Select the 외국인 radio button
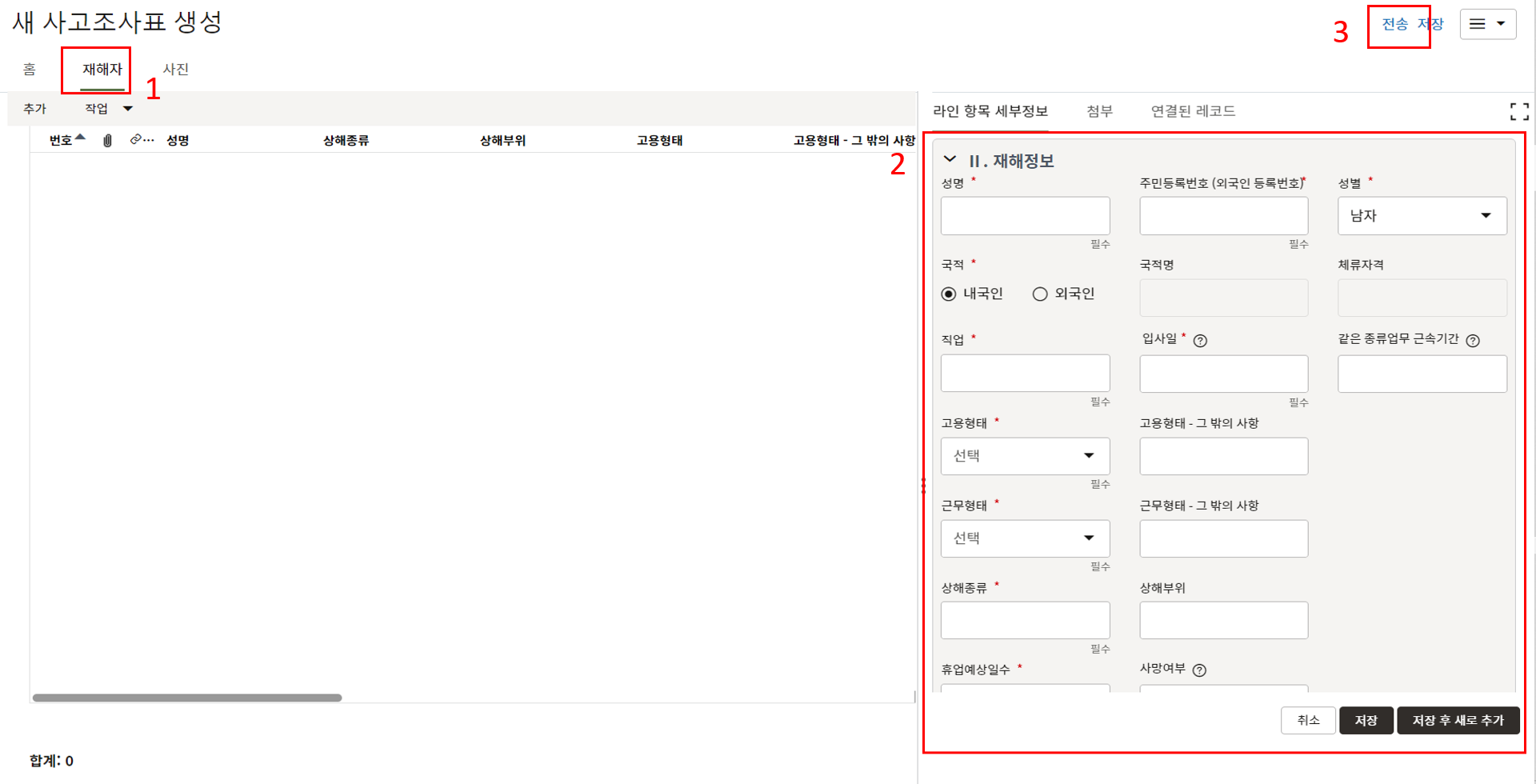This screenshot has height=784, width=1536. [1040, 294]
